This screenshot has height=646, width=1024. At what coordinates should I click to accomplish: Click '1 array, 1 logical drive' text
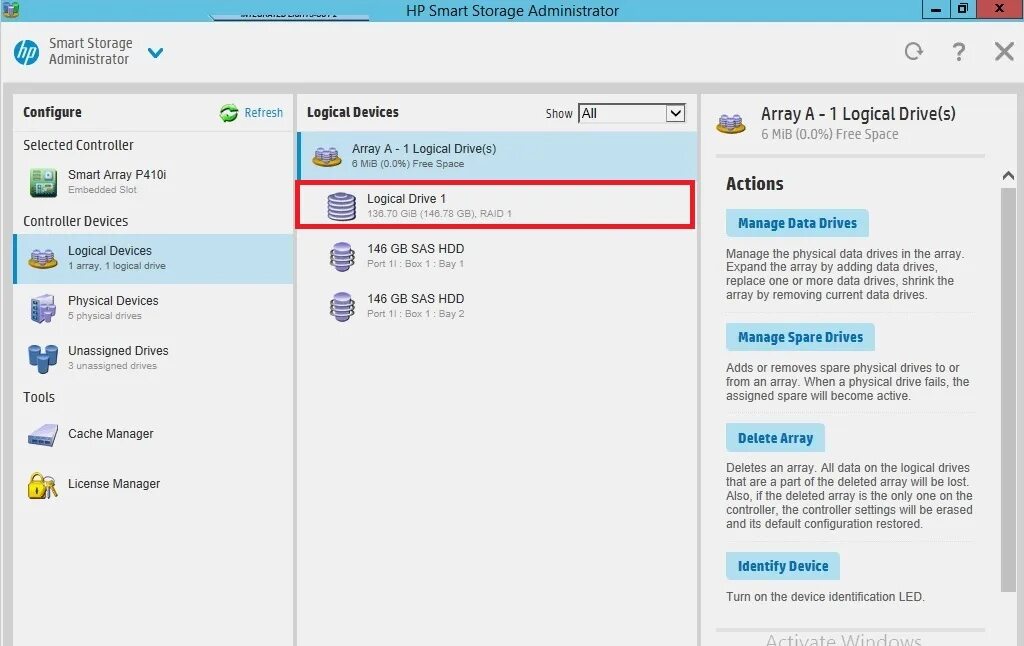coord(116,266)
